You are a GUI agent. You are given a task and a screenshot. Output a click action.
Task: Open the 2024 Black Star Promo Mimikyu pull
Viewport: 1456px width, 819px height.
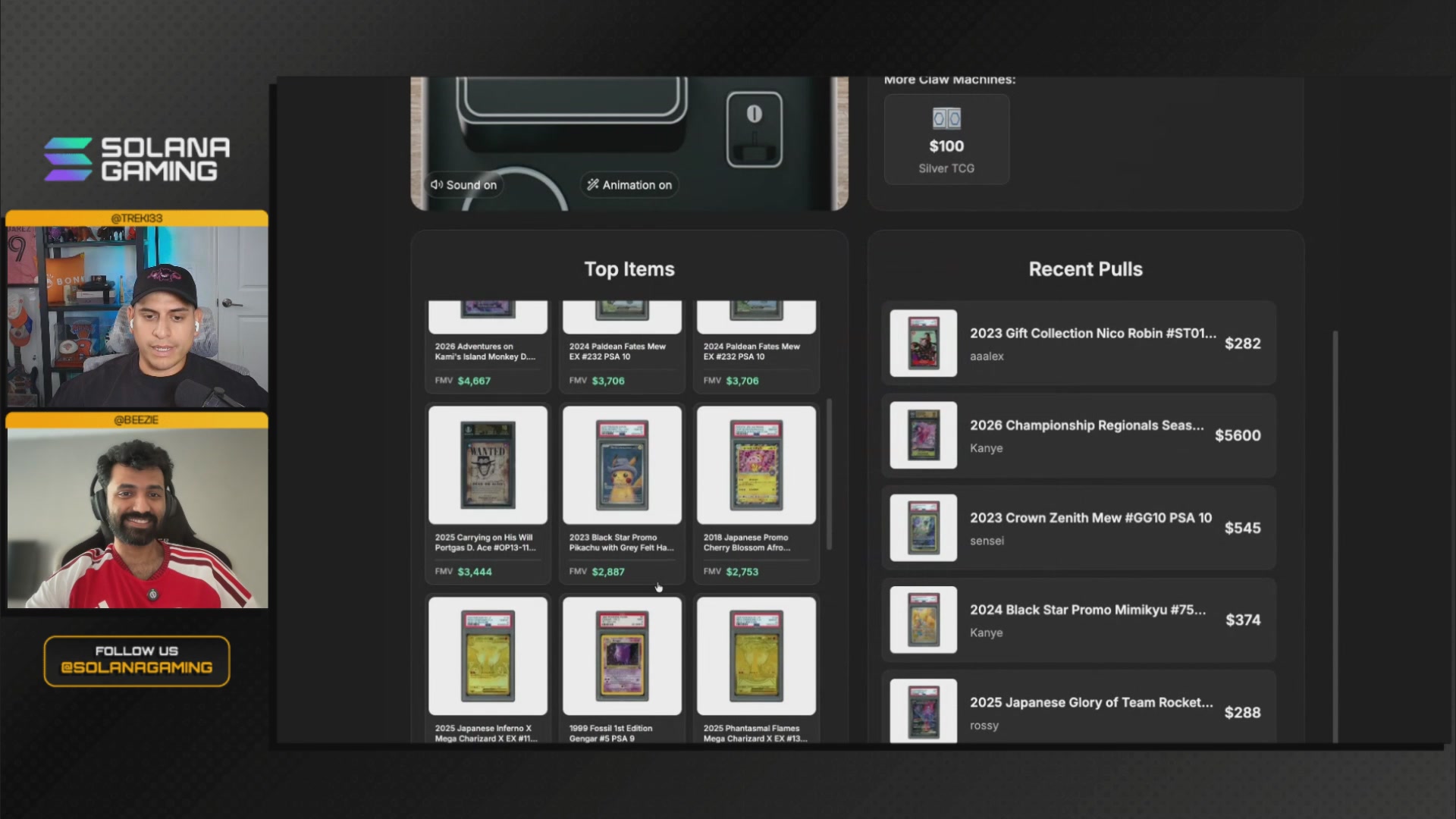pos(1078,620)
